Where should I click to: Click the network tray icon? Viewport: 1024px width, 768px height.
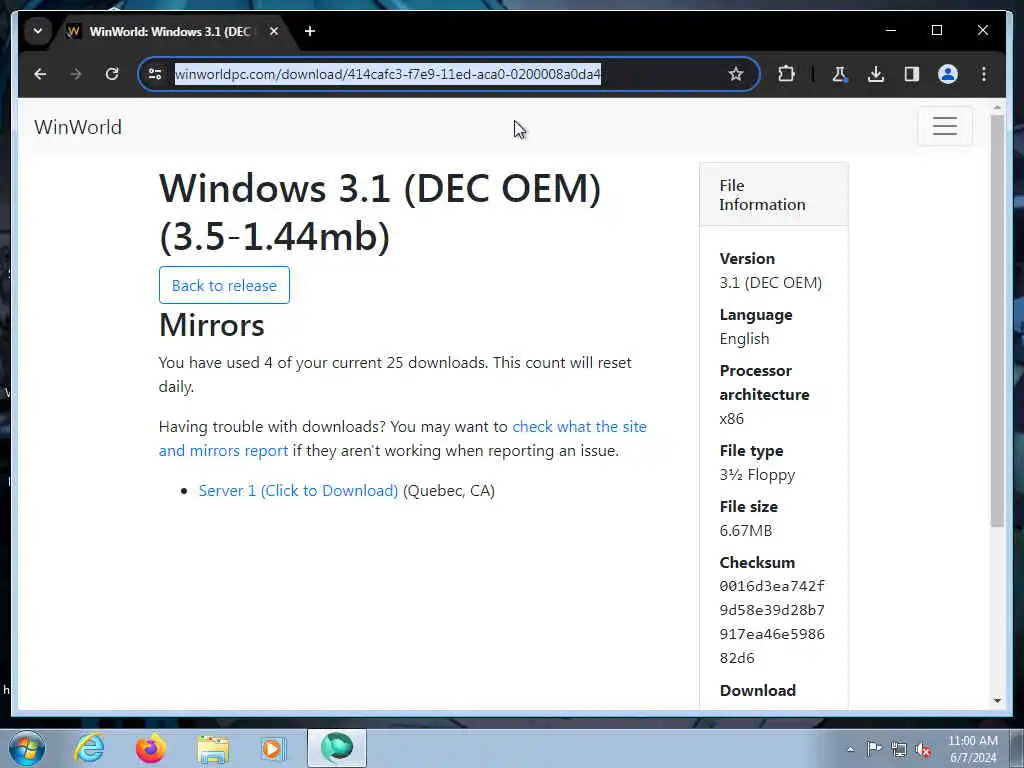899,749
